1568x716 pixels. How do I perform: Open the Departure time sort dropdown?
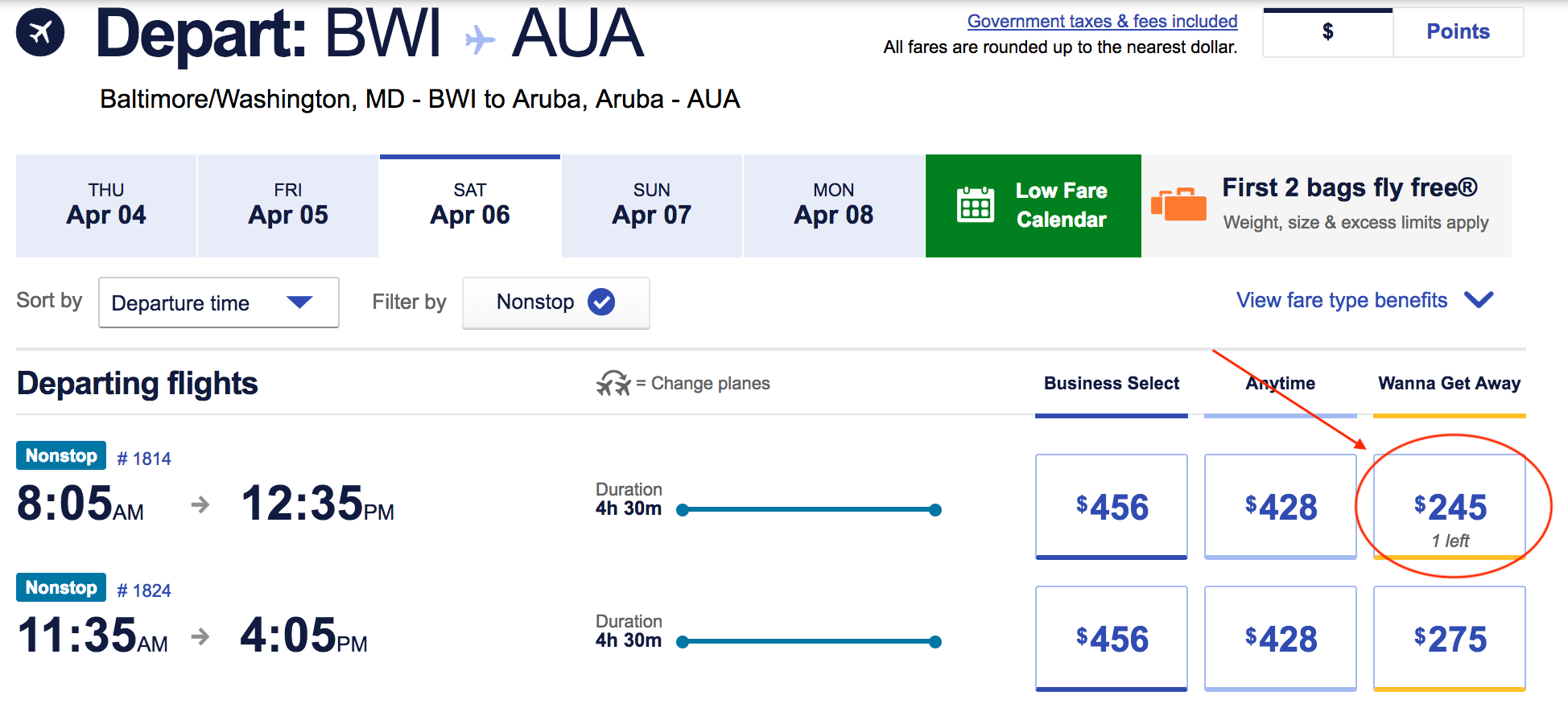pos(217,302)
